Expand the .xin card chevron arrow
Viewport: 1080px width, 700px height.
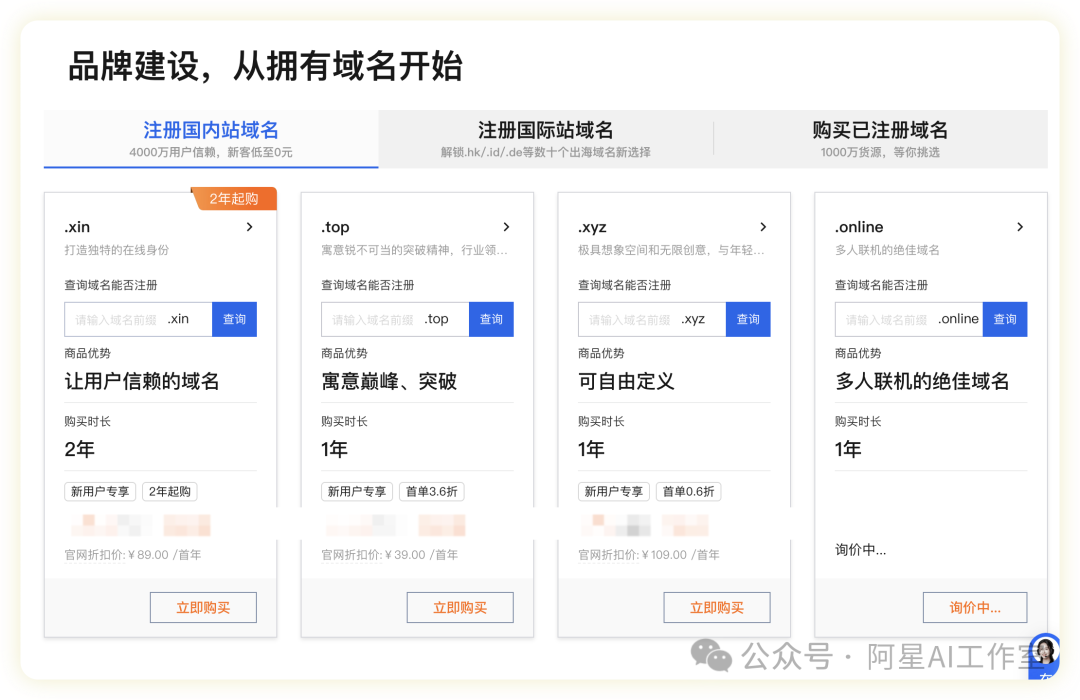point(249,227)
